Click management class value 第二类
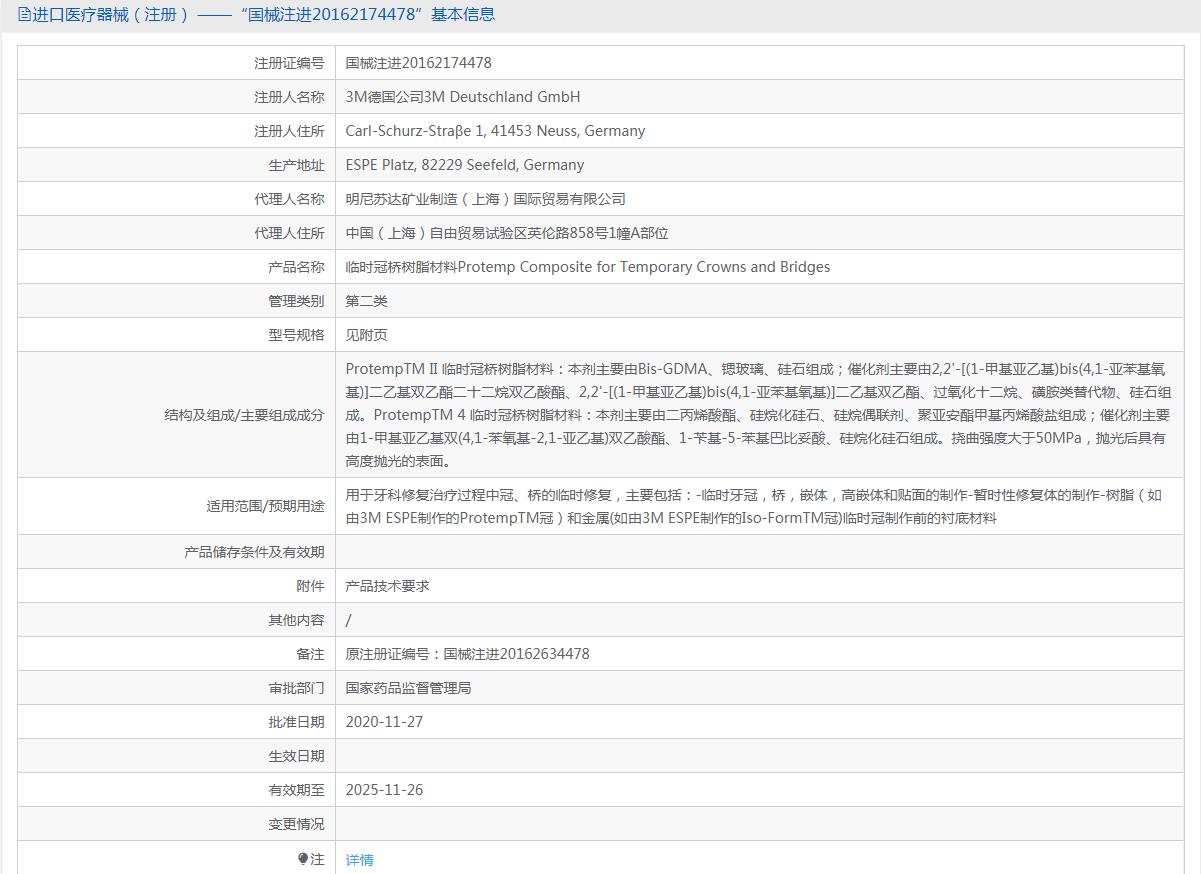 pos(367,301)
